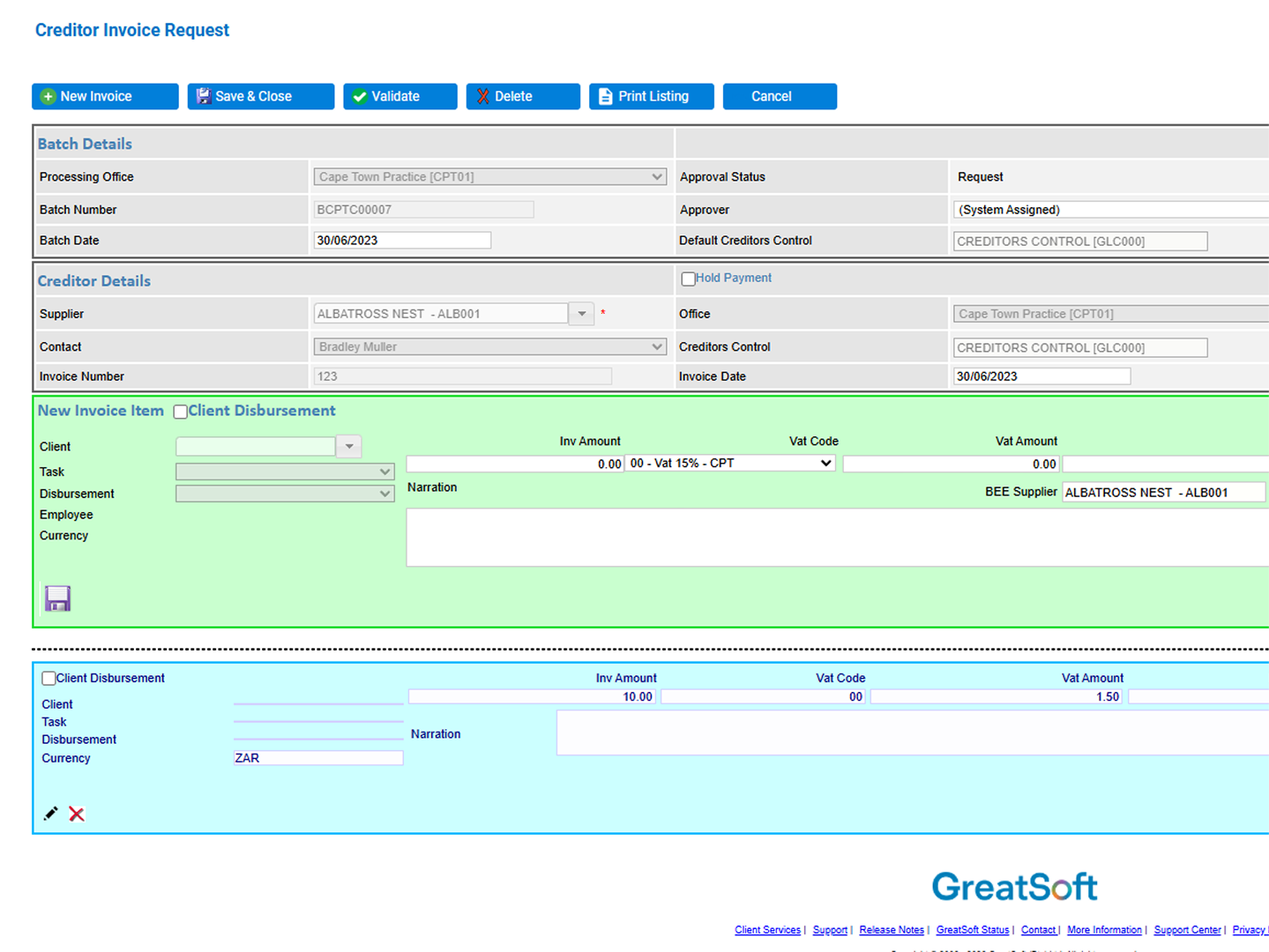Image resolution: width=1269 pixels, height=952 pixels.
Task: Click the Default Creditors Control field
Action: point(1080,242)
